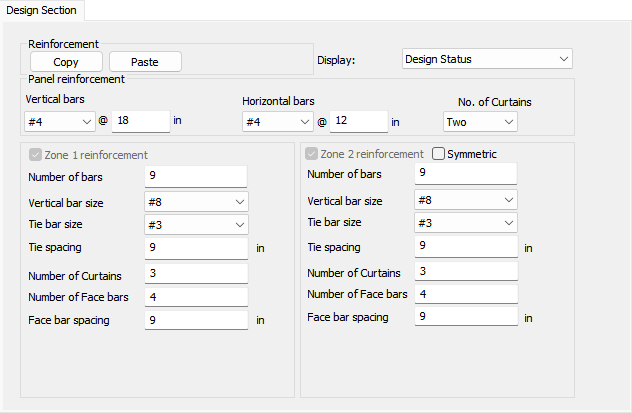Open Zone 1 Tie bar size dropdown
Viewport: 632px width, 413px height.
(195, 225)
